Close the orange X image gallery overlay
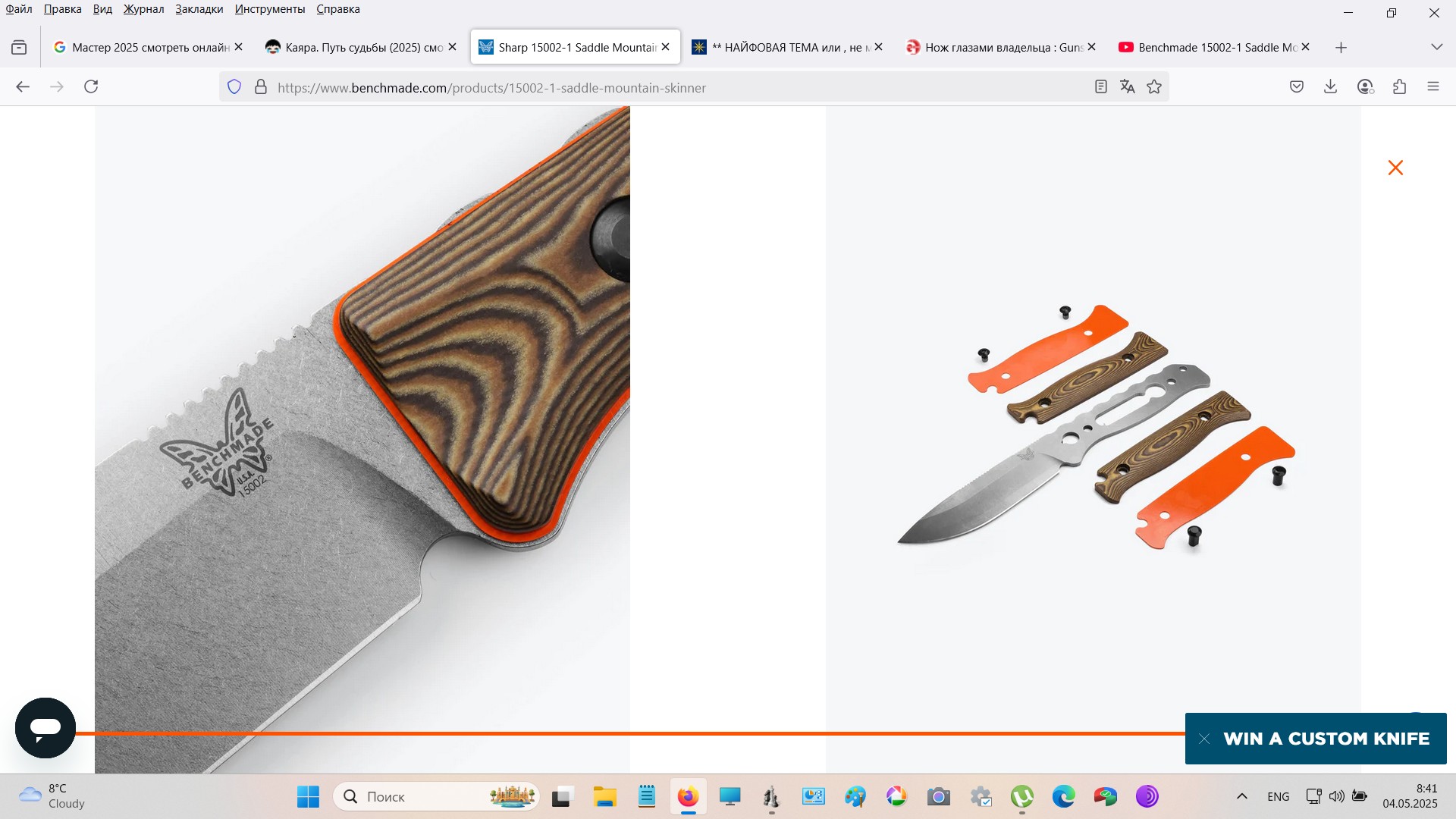 coord(1395,168)
